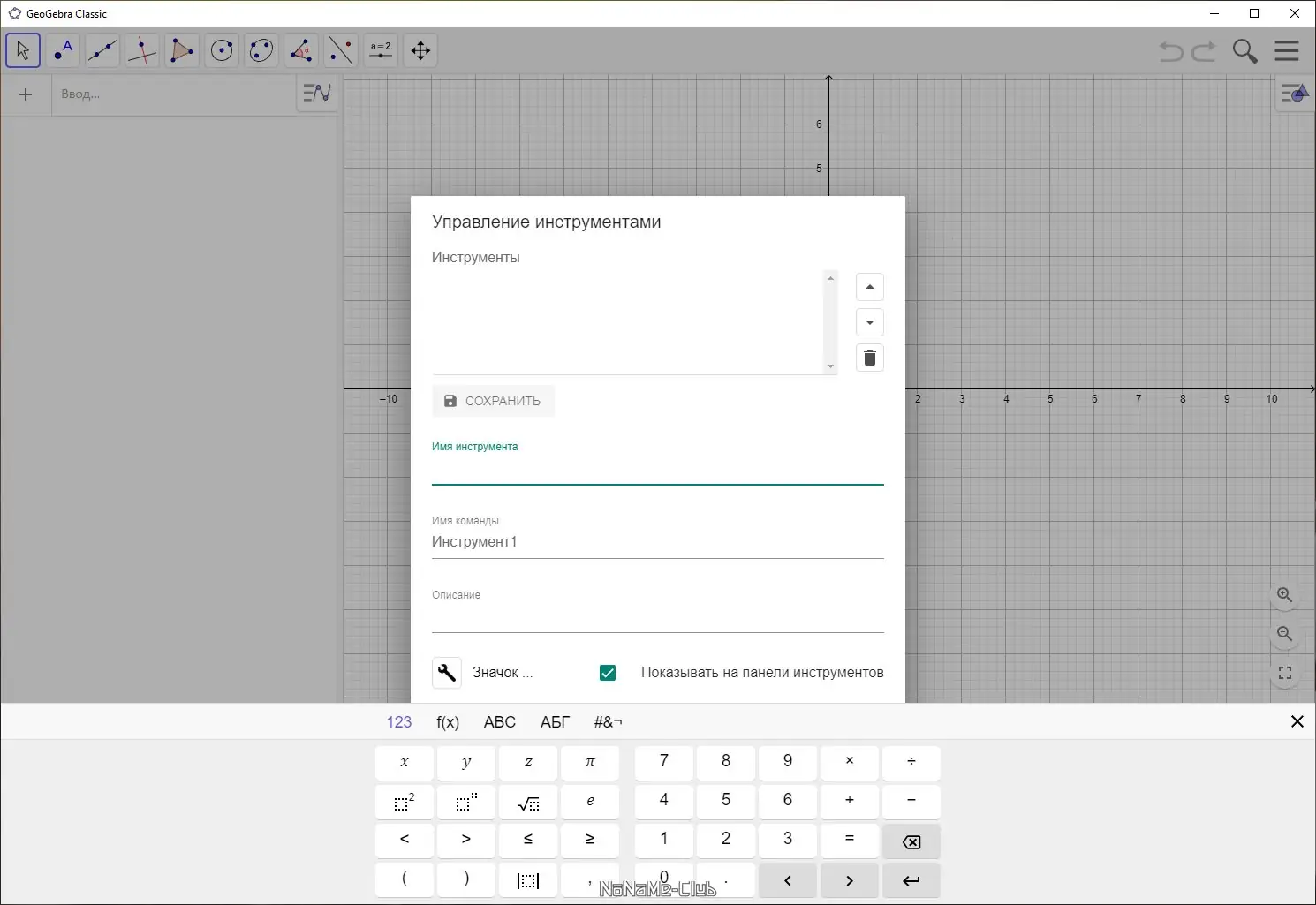Tap the number 7 key
The height and width of the screenshot is (905, 1316).
pos(664,763)
